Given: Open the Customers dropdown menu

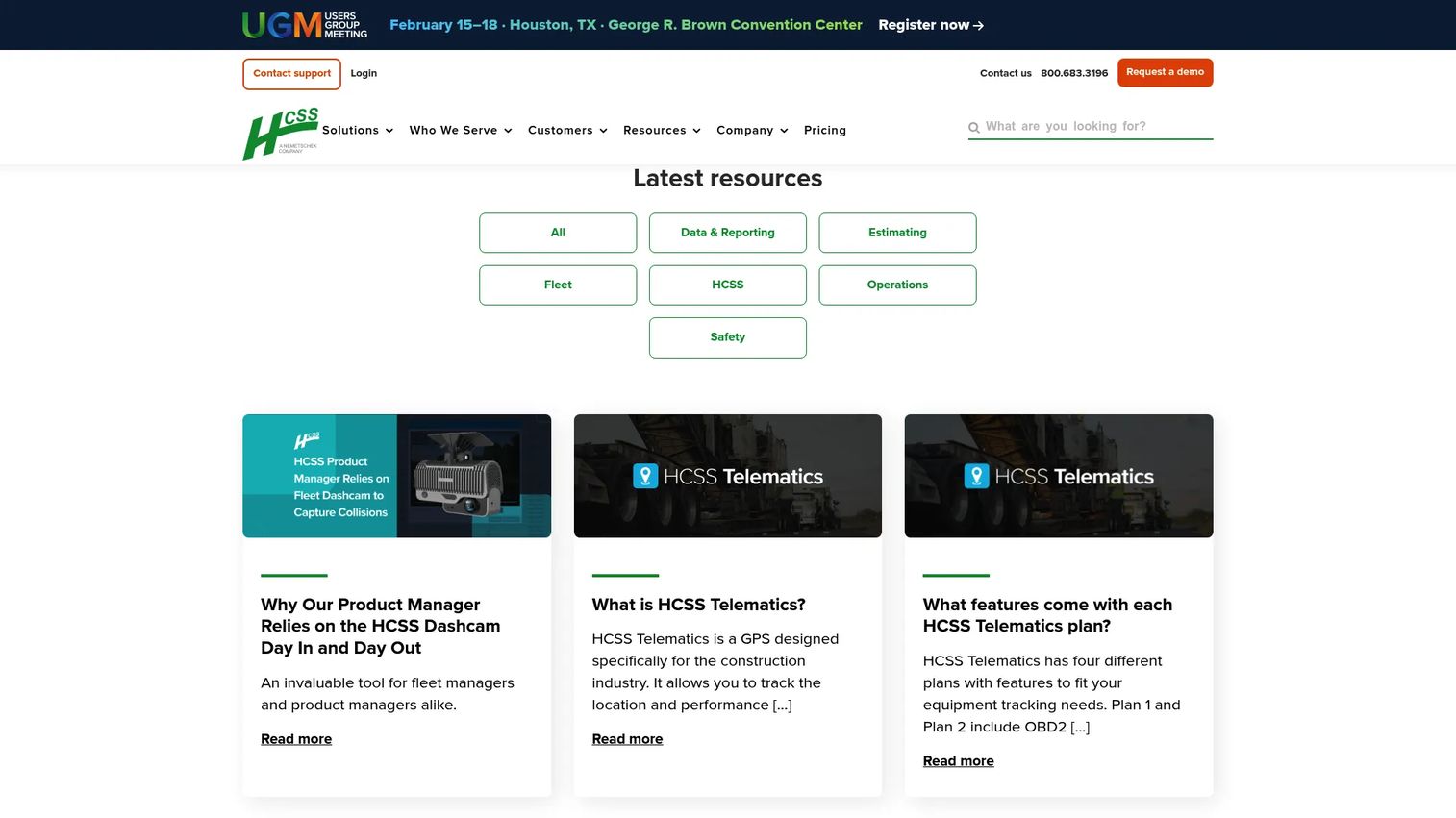Looking at the screenshot, I should [567, 131].
